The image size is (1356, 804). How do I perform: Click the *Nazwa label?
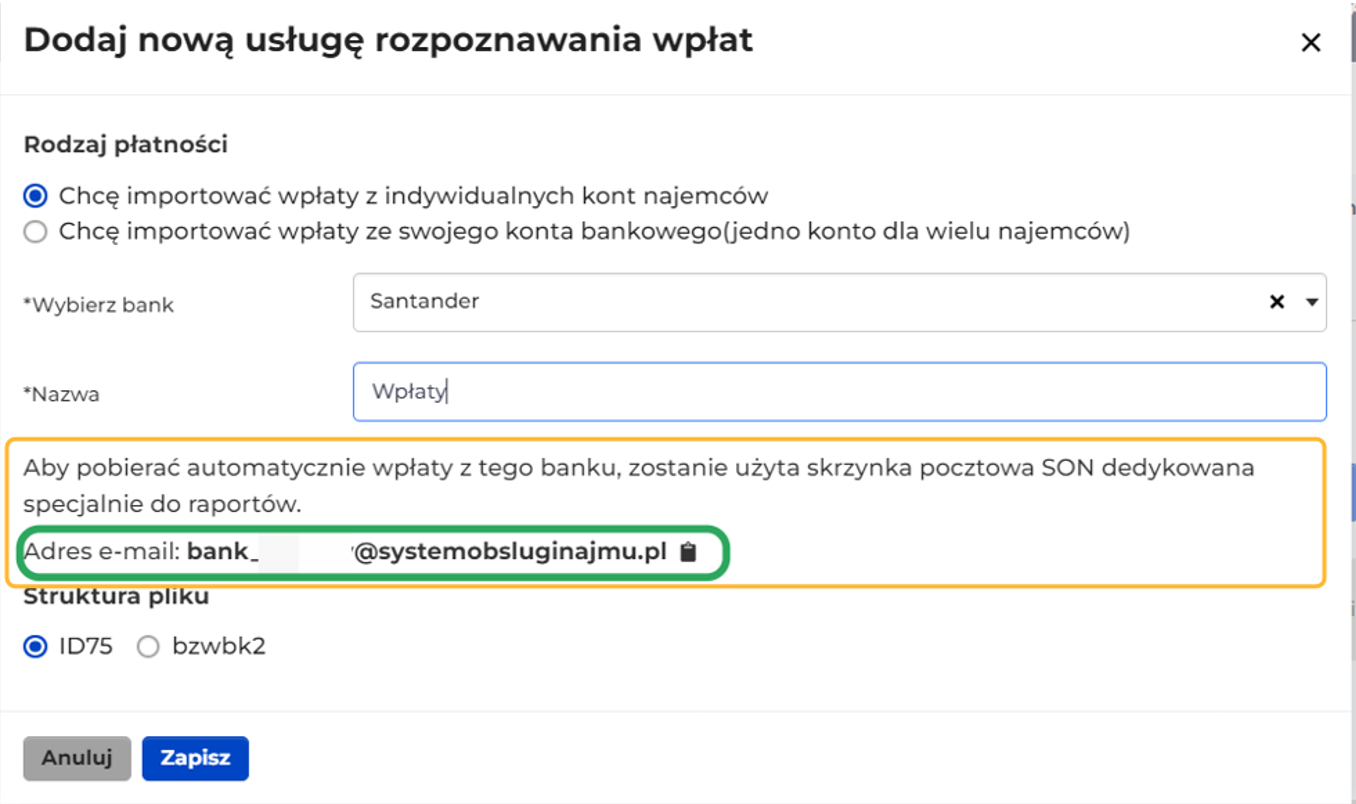coord(61,394)
